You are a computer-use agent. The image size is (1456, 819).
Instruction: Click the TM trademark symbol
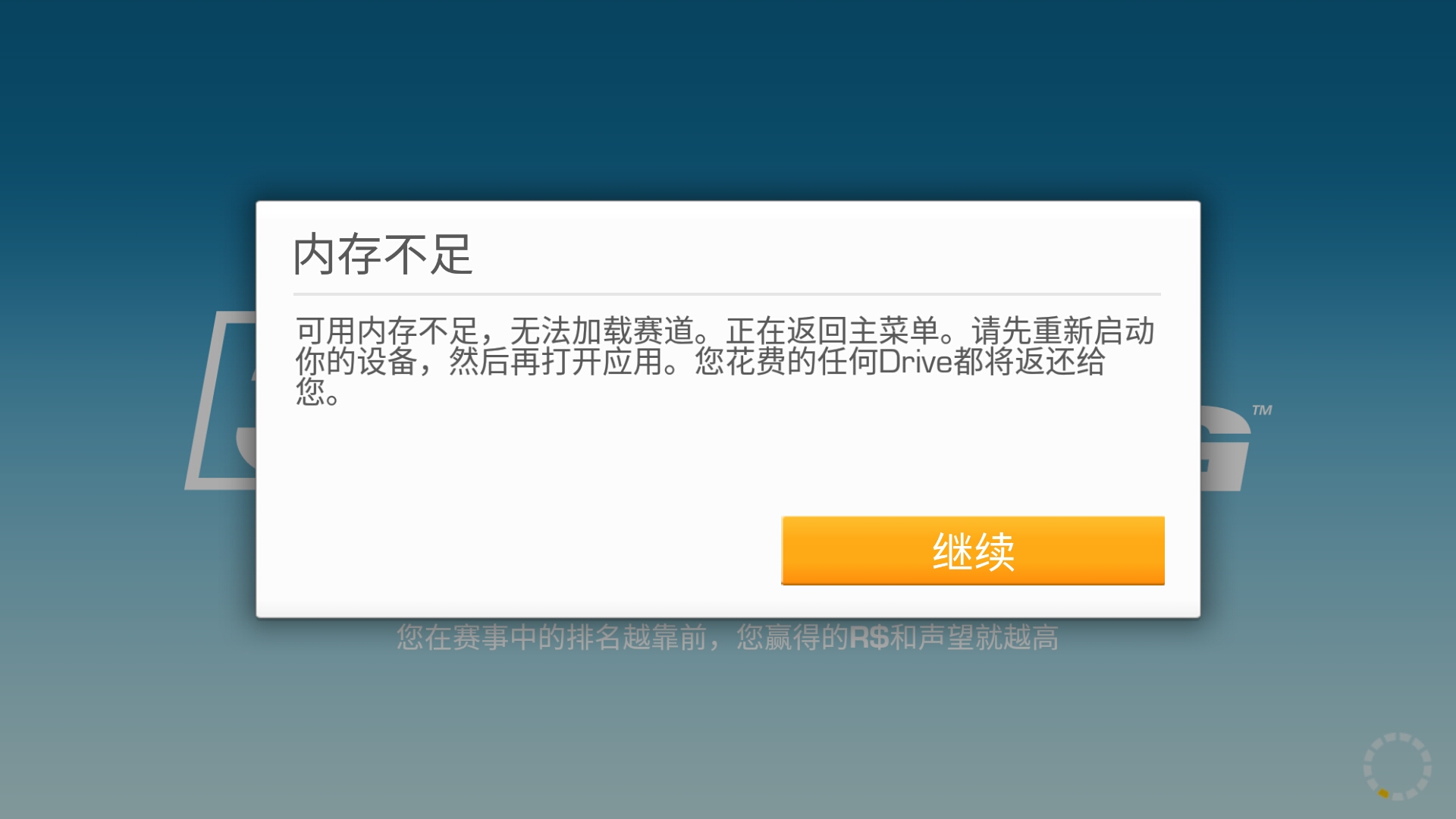point(1262,410)
